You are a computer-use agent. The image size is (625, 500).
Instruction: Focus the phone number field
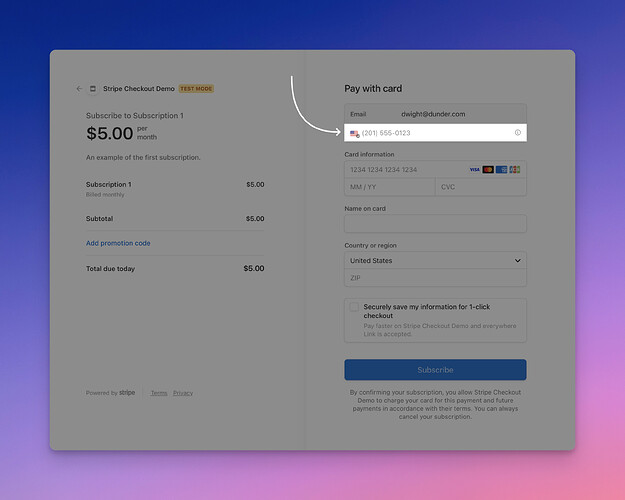pos(435,133)
